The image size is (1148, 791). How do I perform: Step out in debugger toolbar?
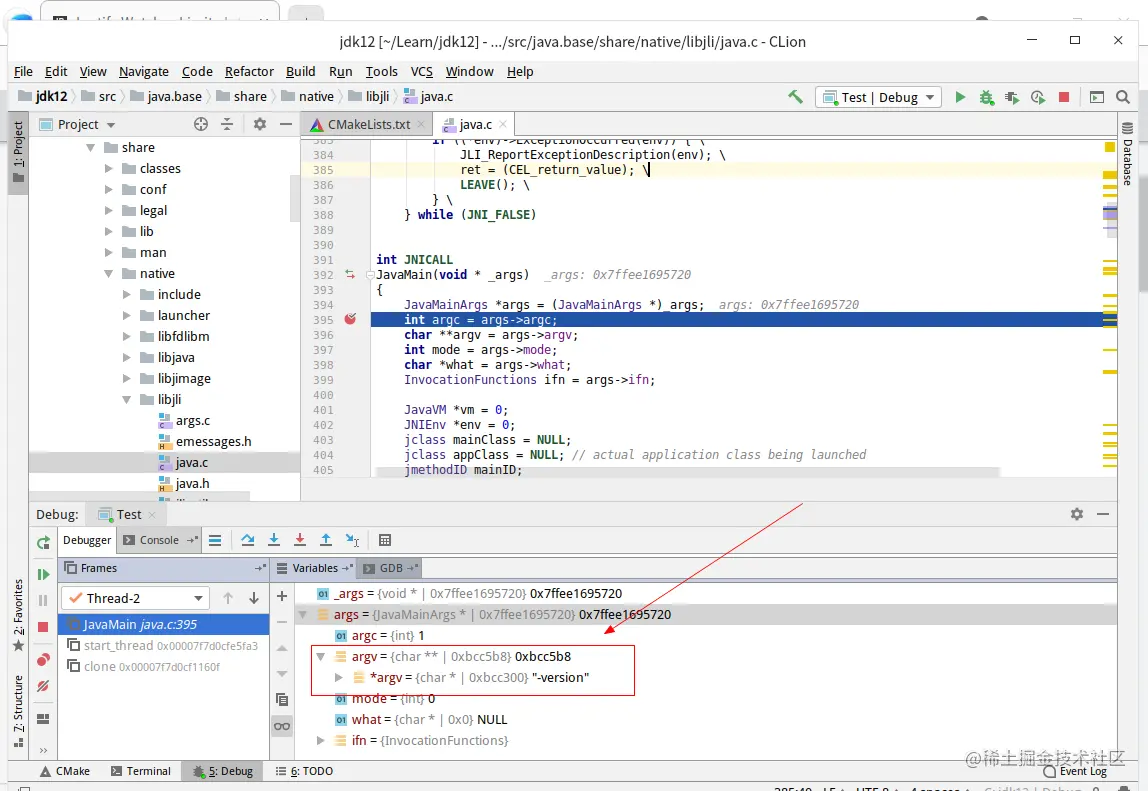[326, 540]
